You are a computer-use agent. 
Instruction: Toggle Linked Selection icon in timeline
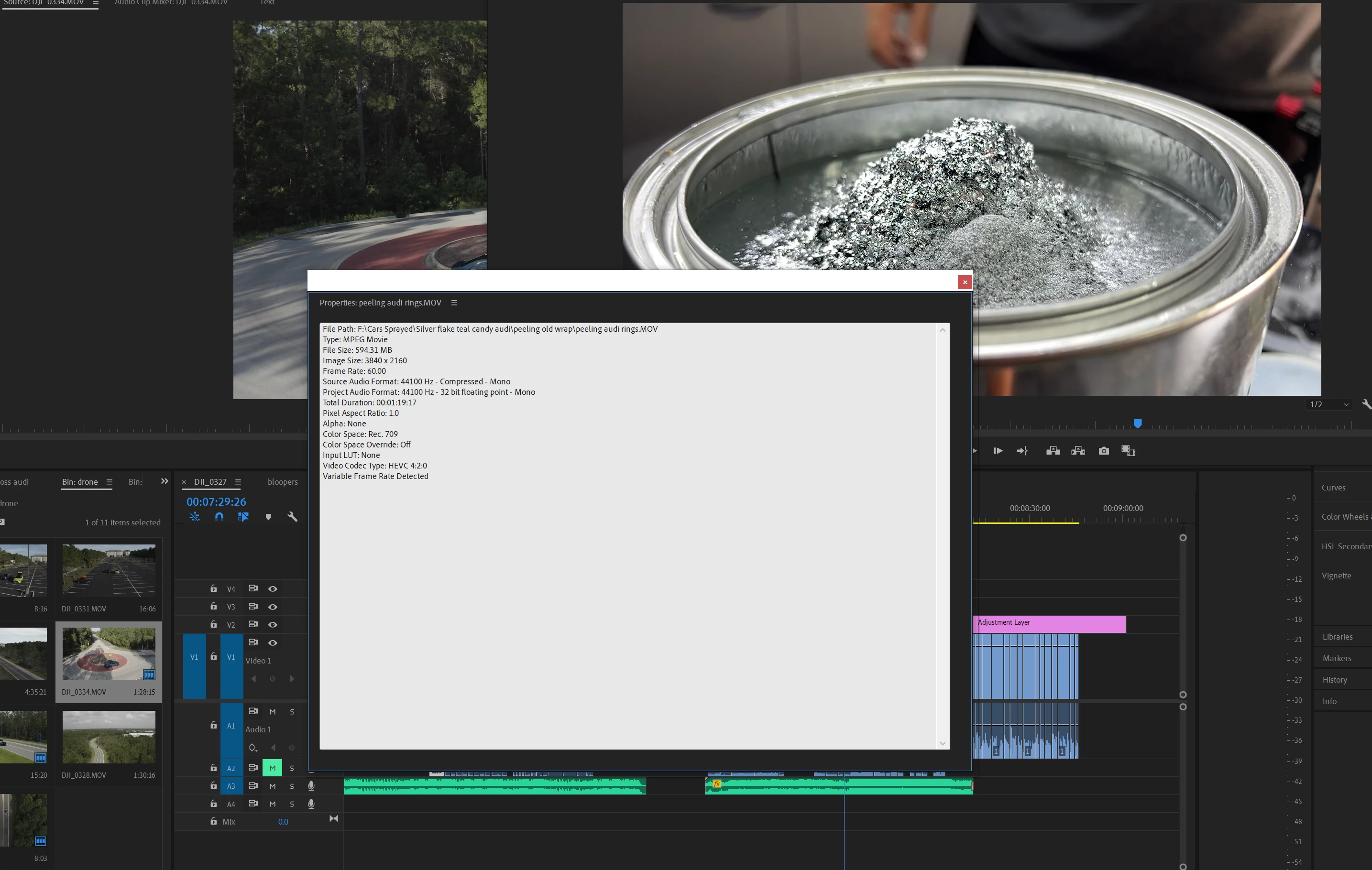243,517
